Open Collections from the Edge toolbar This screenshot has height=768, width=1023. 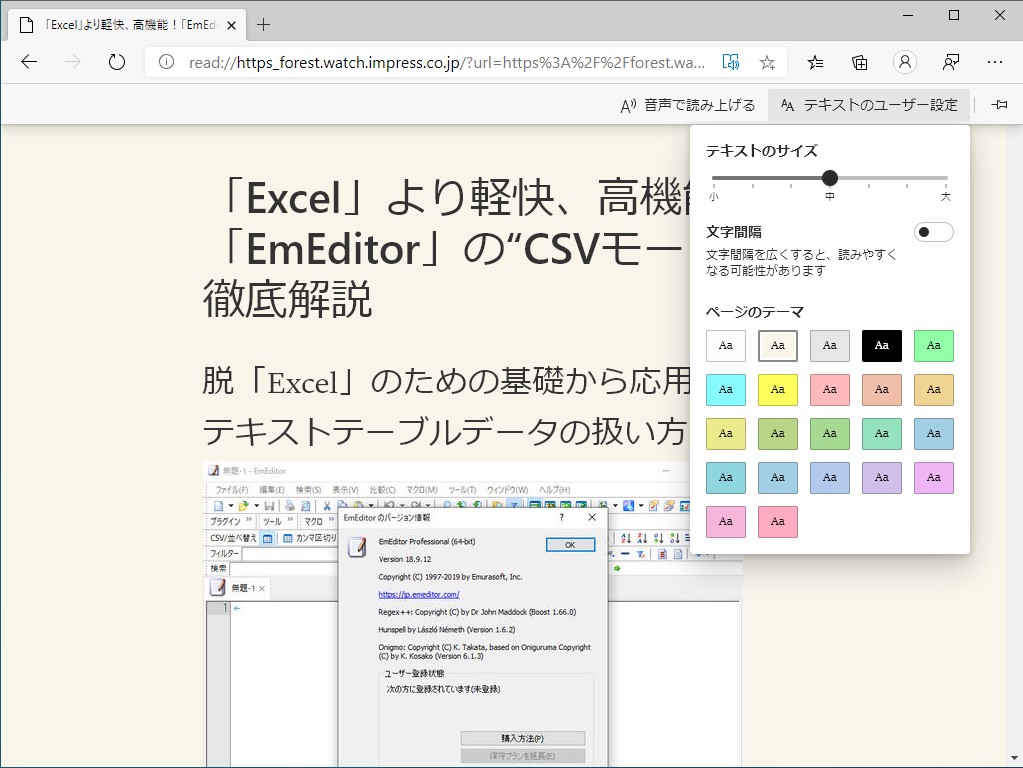[x=858, y=61]
